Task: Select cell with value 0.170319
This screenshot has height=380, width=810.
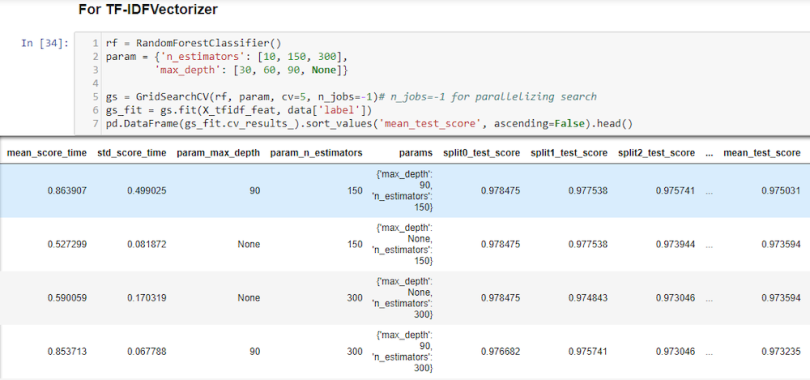Action: 147,298
